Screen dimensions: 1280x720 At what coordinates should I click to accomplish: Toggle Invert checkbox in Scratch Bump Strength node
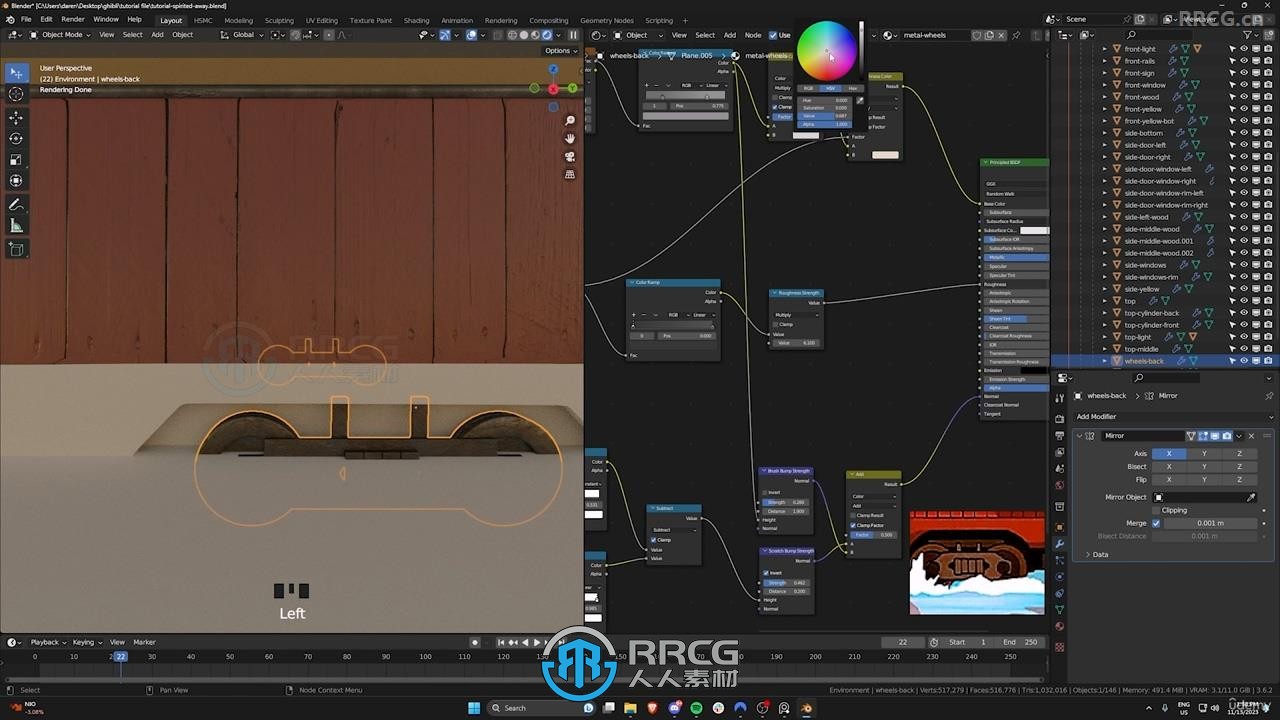tap(766, 573)
